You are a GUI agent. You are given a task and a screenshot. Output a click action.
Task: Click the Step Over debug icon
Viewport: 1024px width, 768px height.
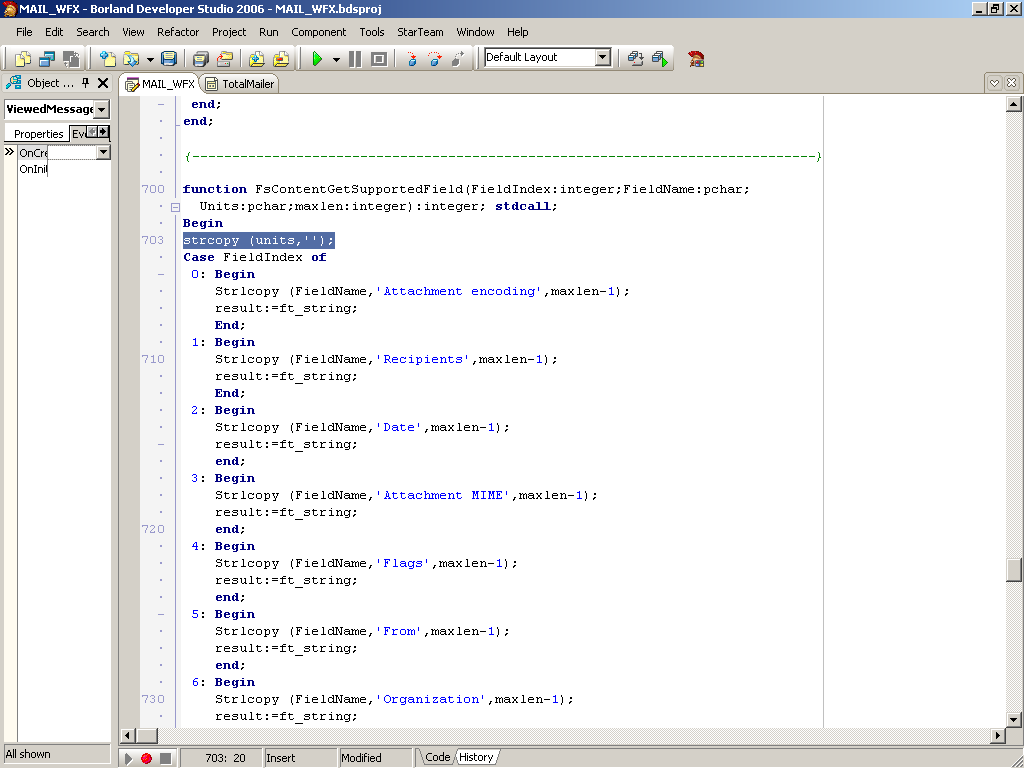(x=435, y=59)
